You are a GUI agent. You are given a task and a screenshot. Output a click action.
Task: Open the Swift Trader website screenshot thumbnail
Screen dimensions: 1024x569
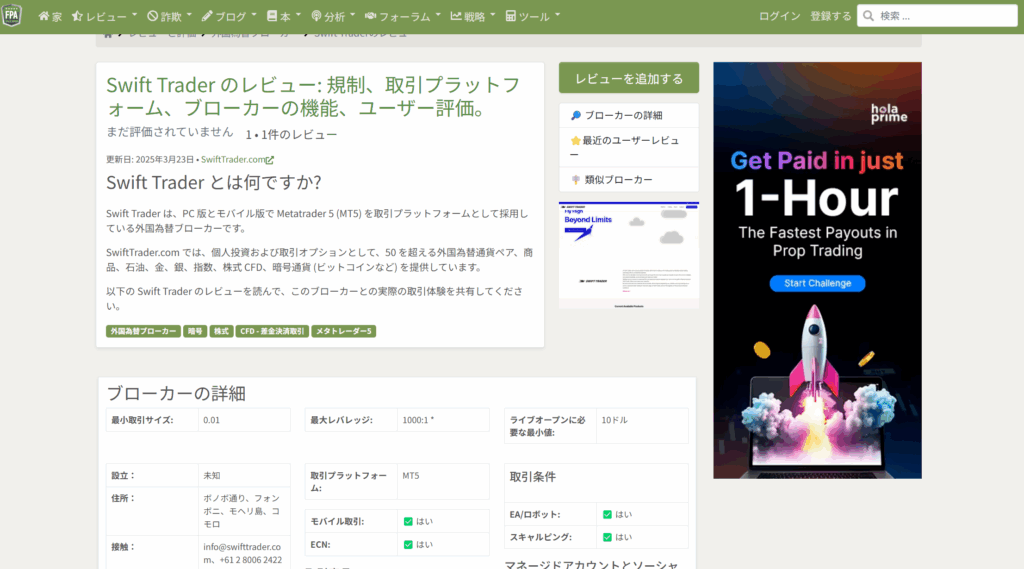[x=629, y=255]
